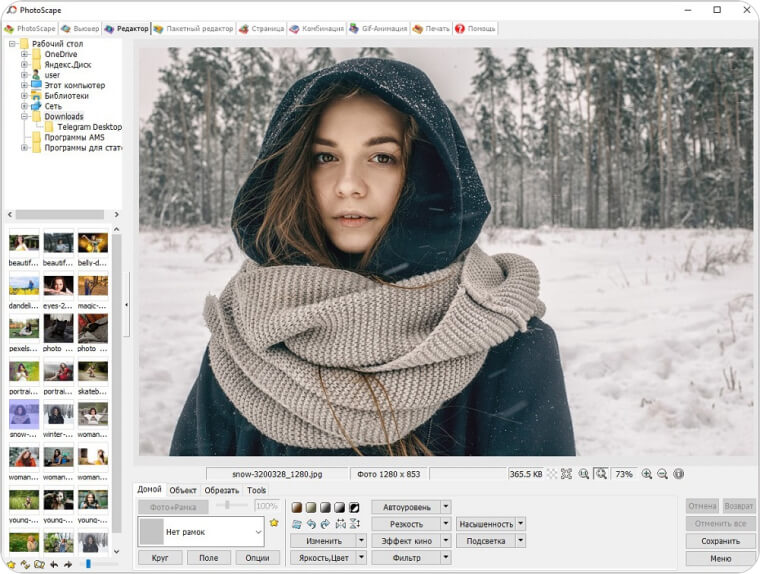Screen dimensions: 760x574
Task: Rotate image counterclockwise using the undo-arrow icon
Action: (311, 524)
